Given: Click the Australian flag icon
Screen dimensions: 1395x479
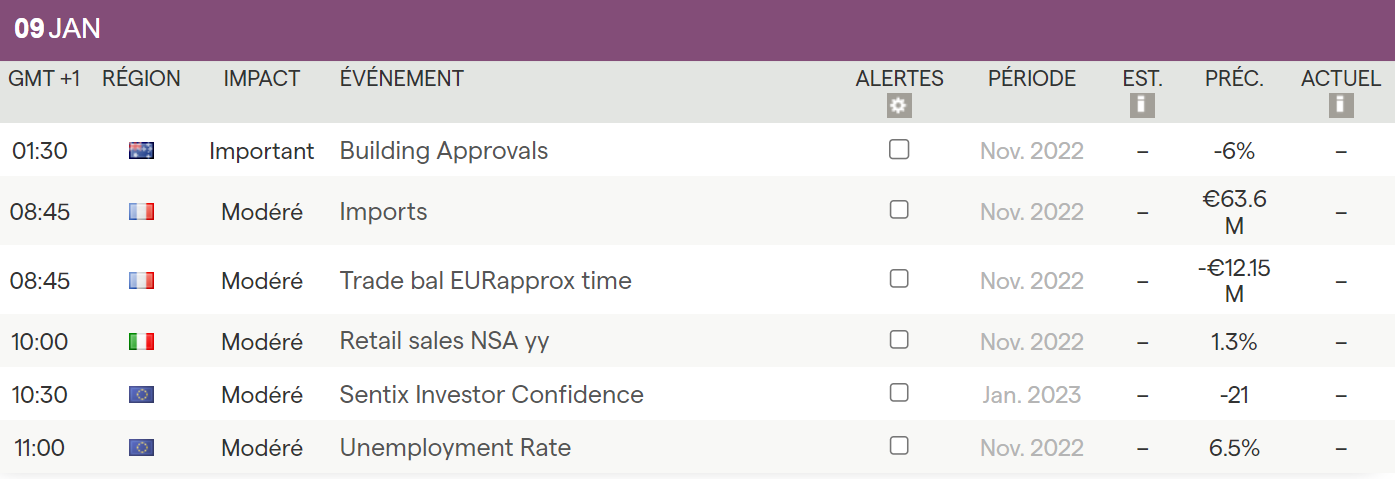Looking at the screenshot, I should [x=141, y=151].
